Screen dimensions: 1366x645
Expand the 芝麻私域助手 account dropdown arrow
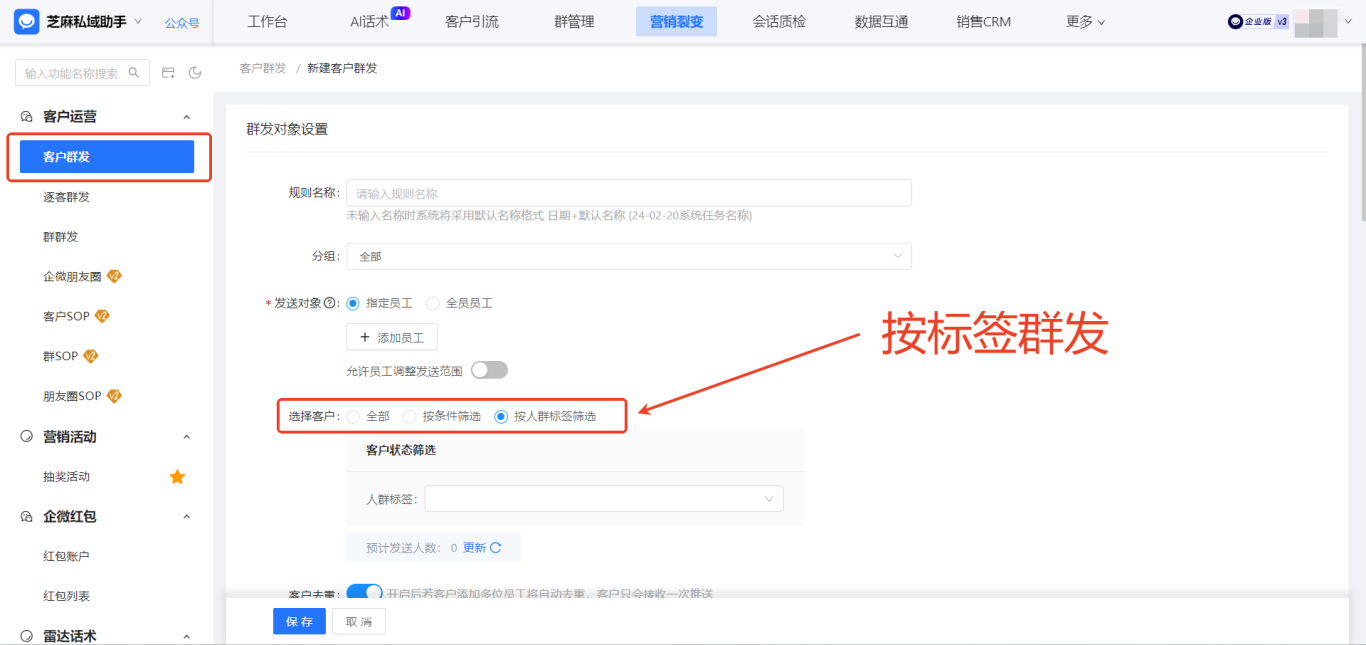point(138,21)
